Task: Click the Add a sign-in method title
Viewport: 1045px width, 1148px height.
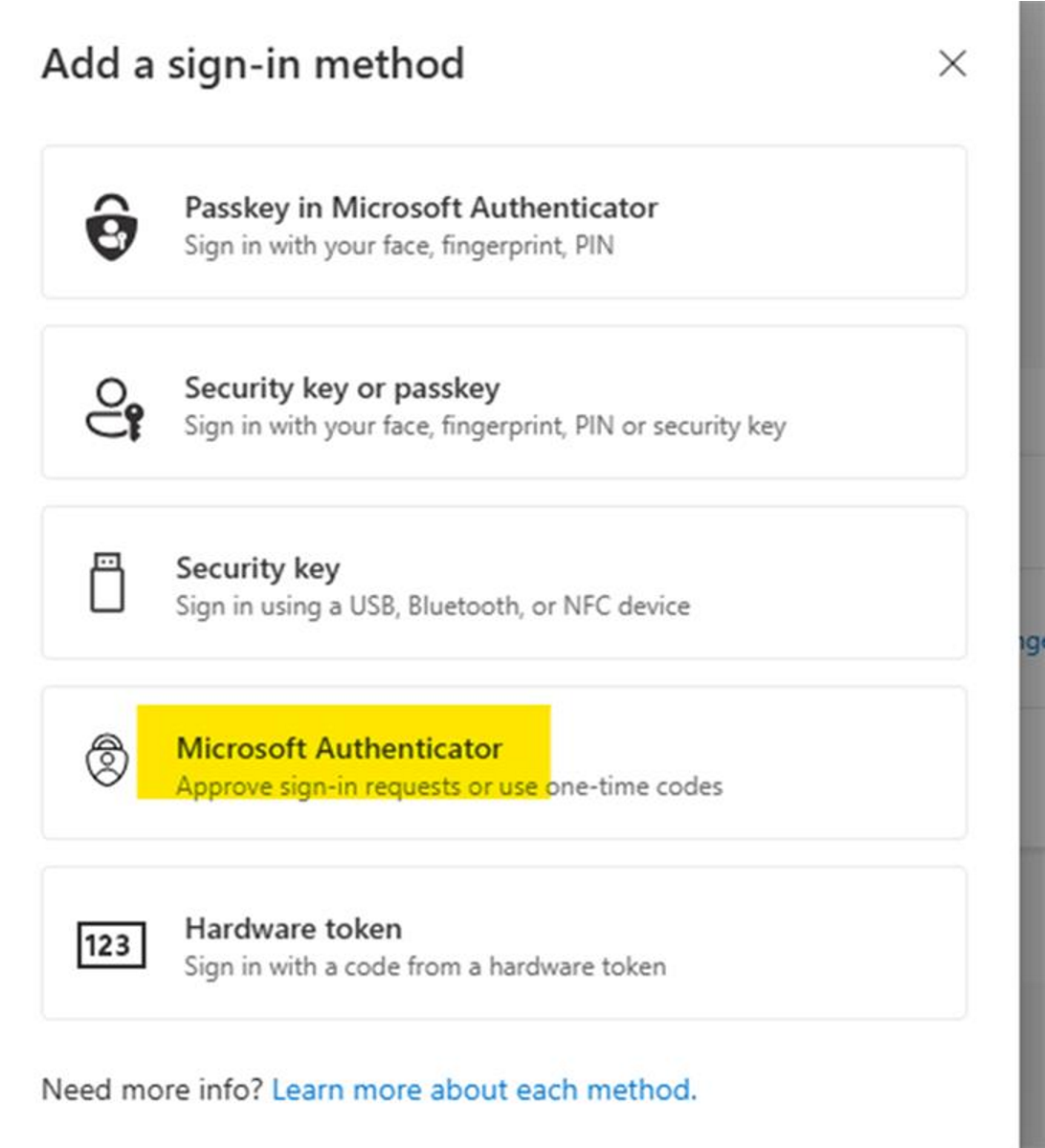Action: (252, 64)
